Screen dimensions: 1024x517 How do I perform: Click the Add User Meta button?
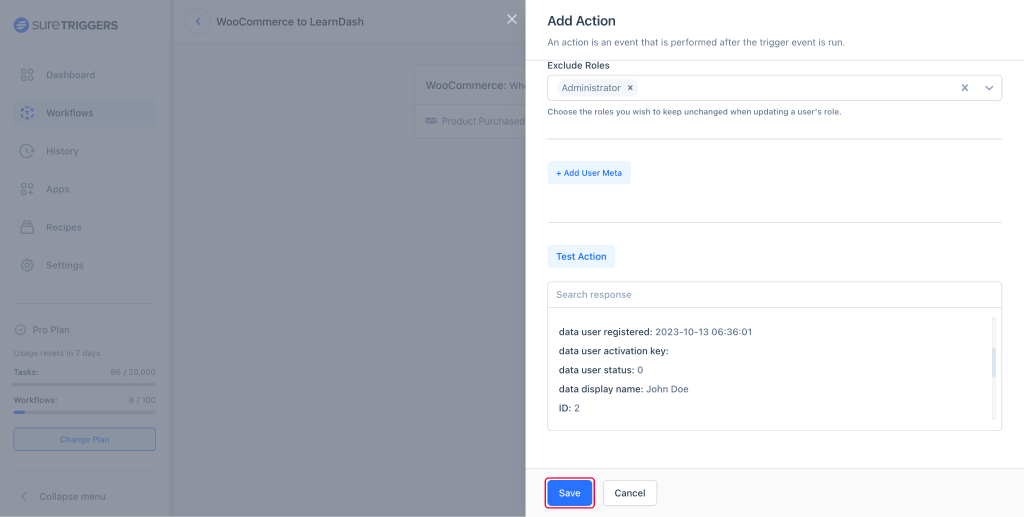pyautogui.click(x=589, y=173)
